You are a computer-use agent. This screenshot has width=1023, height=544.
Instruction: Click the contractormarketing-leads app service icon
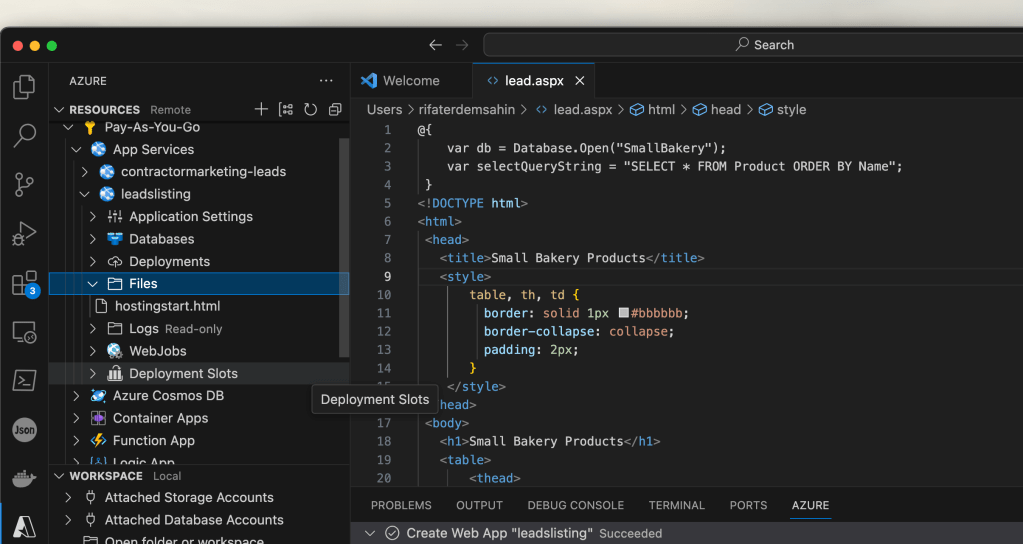click(107, 172)
